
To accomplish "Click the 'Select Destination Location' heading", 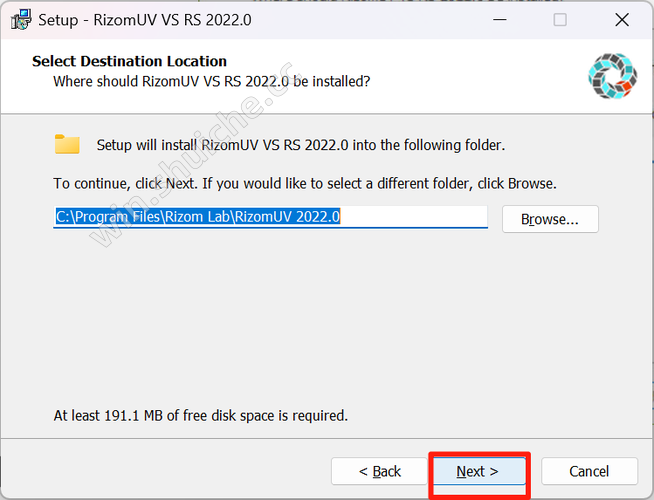I will click(129, 61).
